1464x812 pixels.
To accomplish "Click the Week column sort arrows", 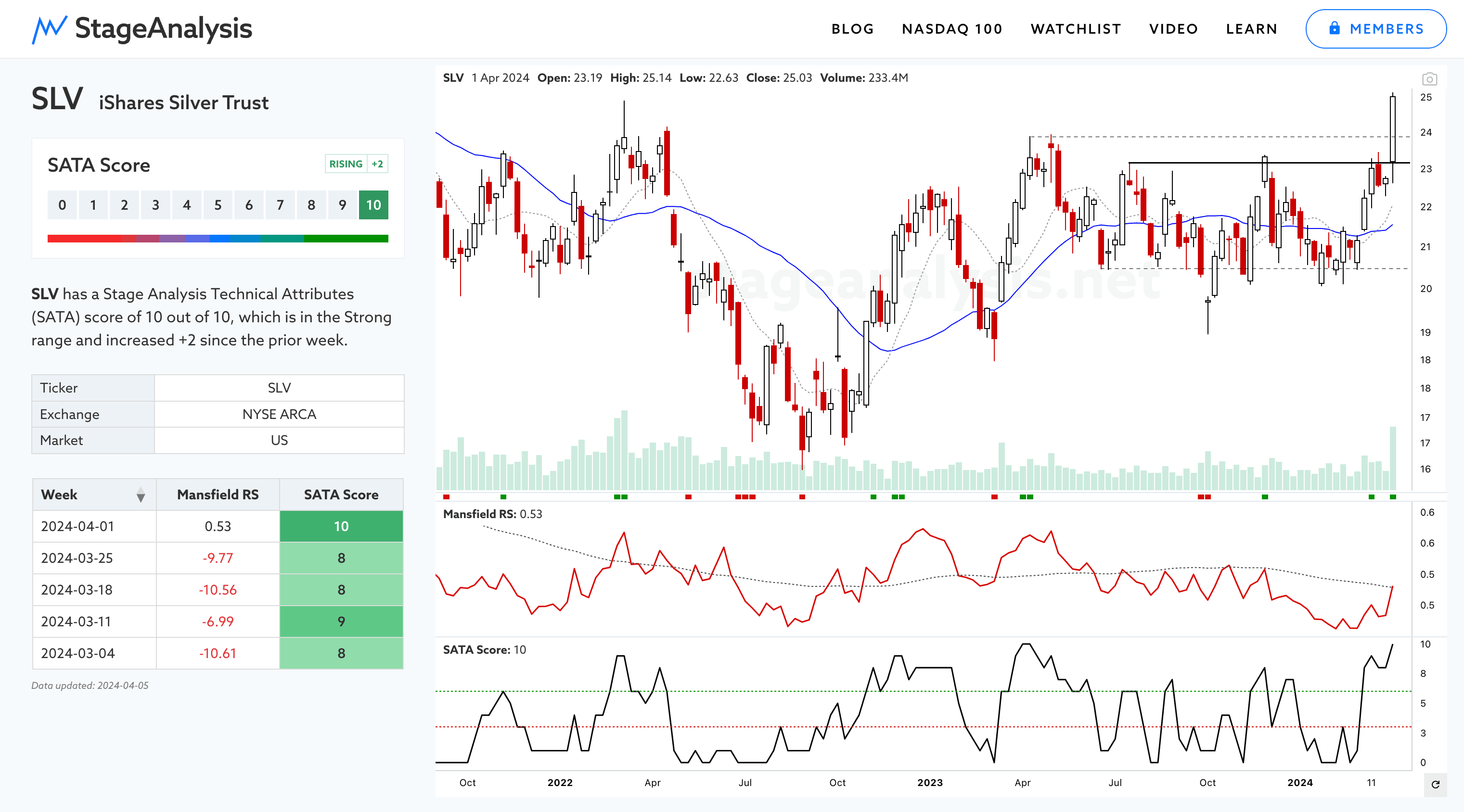I will point(141,495).
